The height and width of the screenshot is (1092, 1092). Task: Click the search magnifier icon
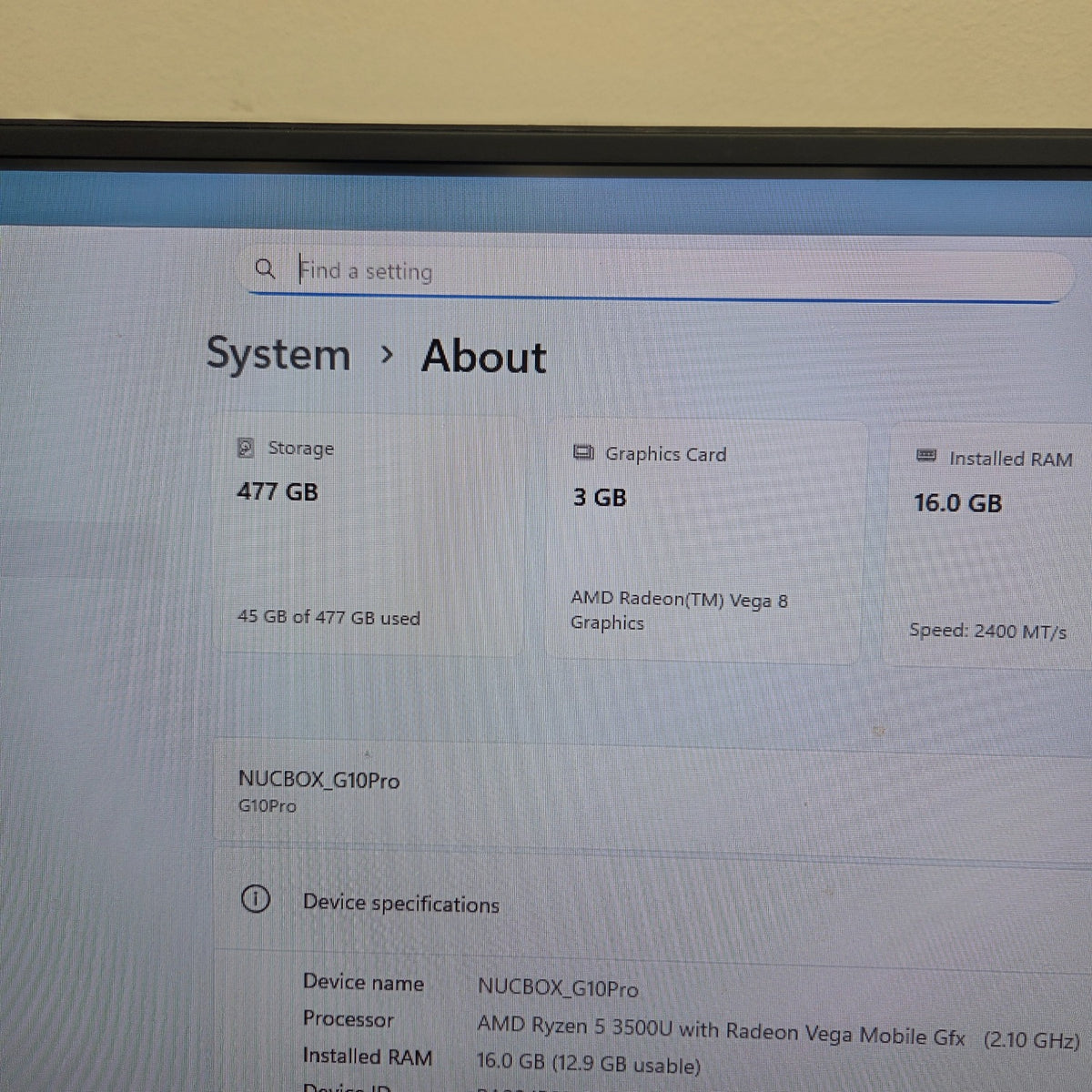(x=265, y=268)
